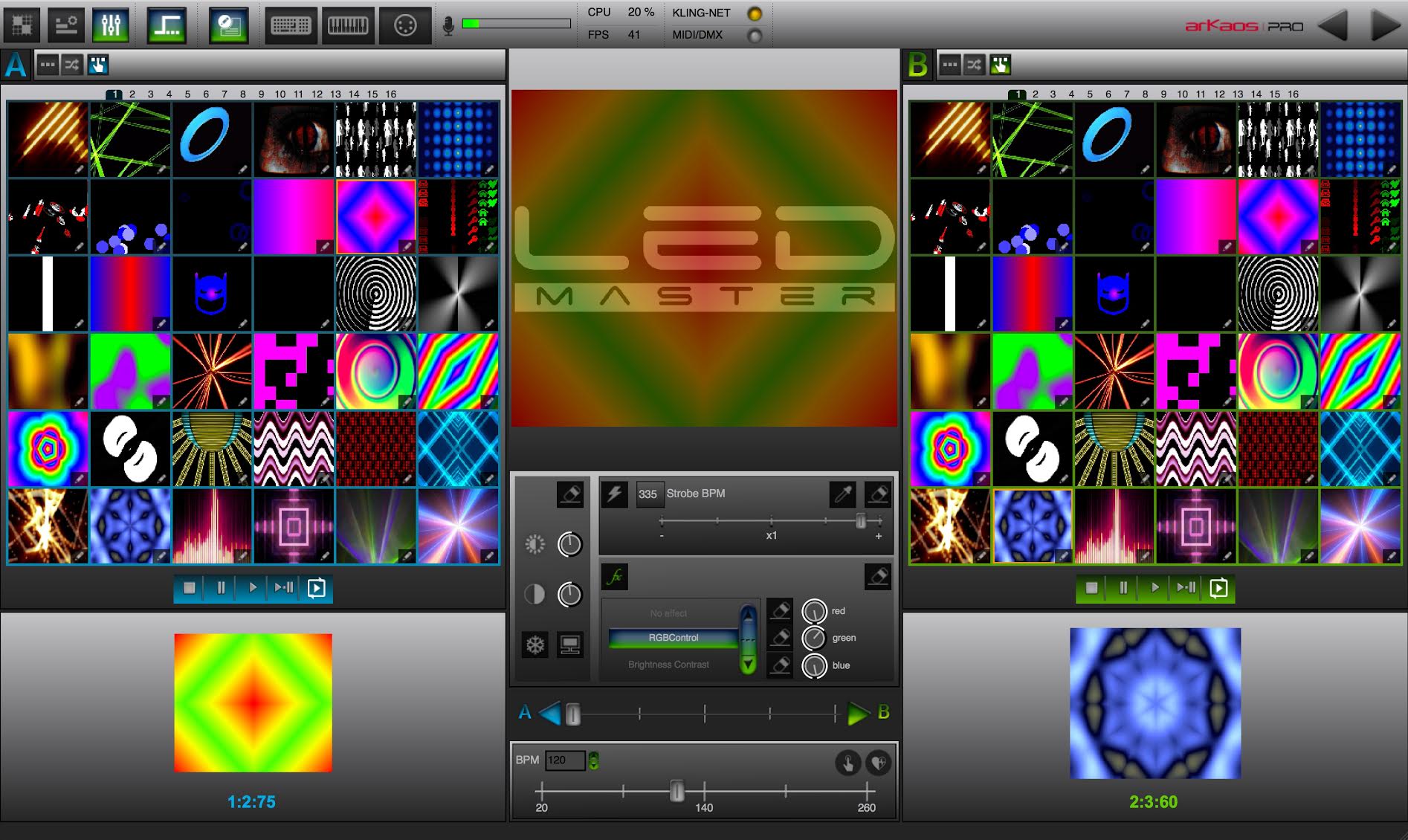The width and height of the screenshot is (1408, 840).
Task: Click the output monitor display icon
Action: point(570,644)
